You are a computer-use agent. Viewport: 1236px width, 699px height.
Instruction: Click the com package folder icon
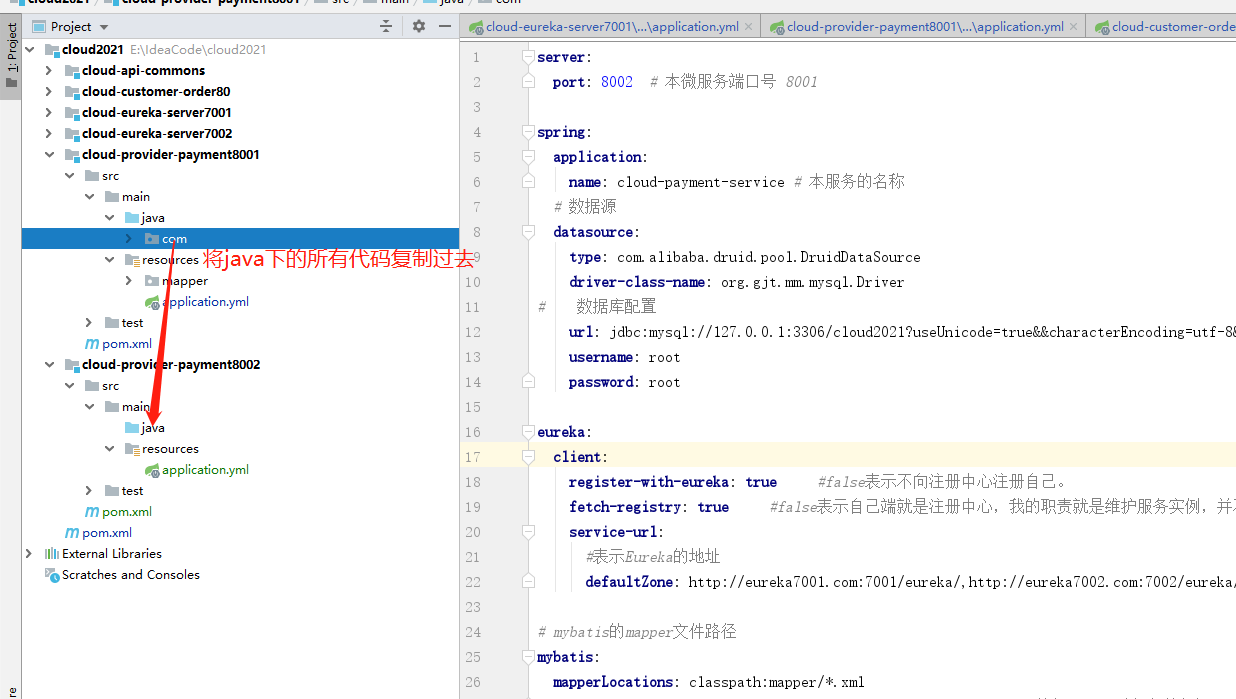(x=152, y=239)
